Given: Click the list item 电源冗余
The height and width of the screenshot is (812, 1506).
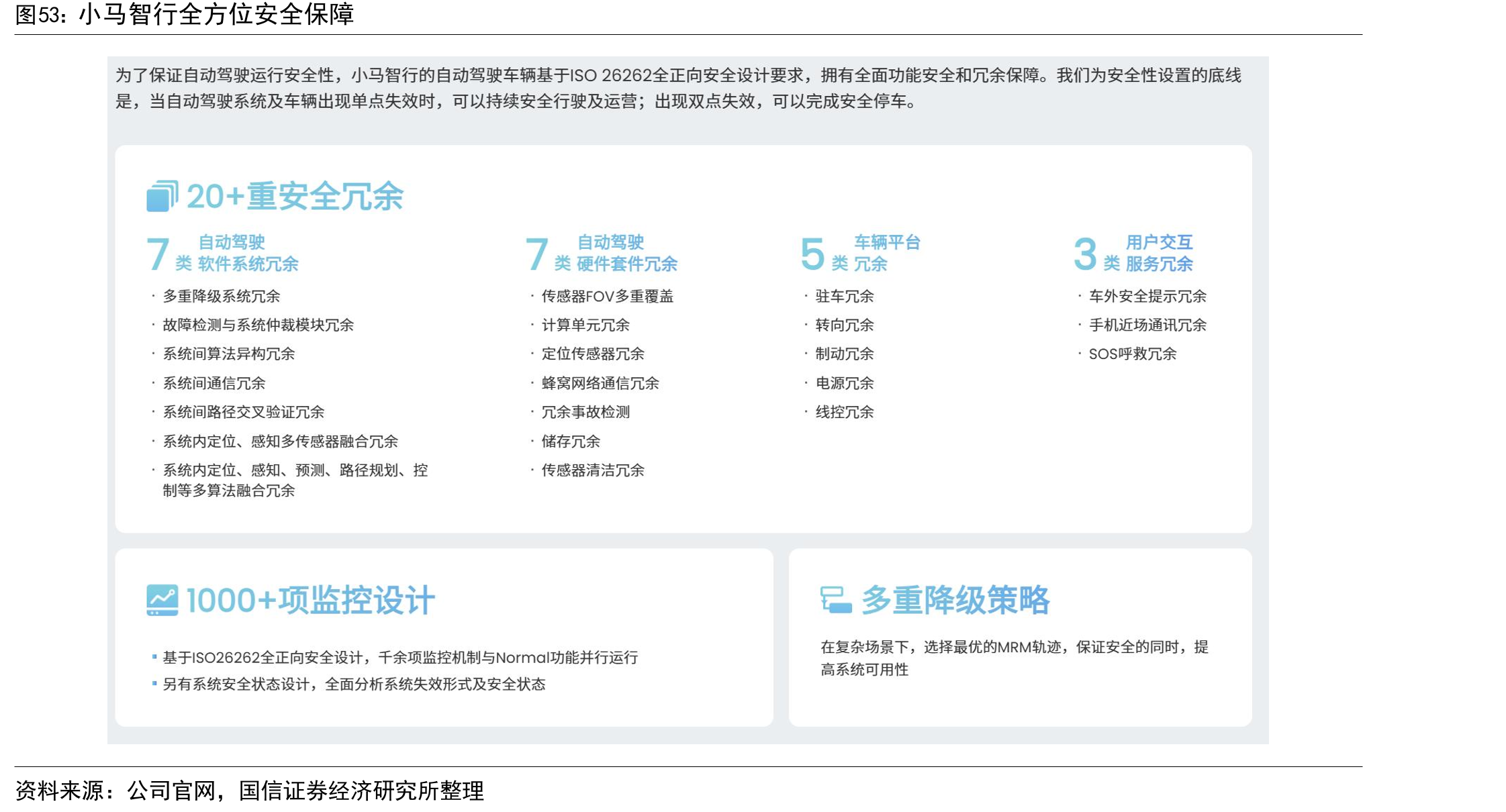Looking at the screenshot, I should point(845,383).
